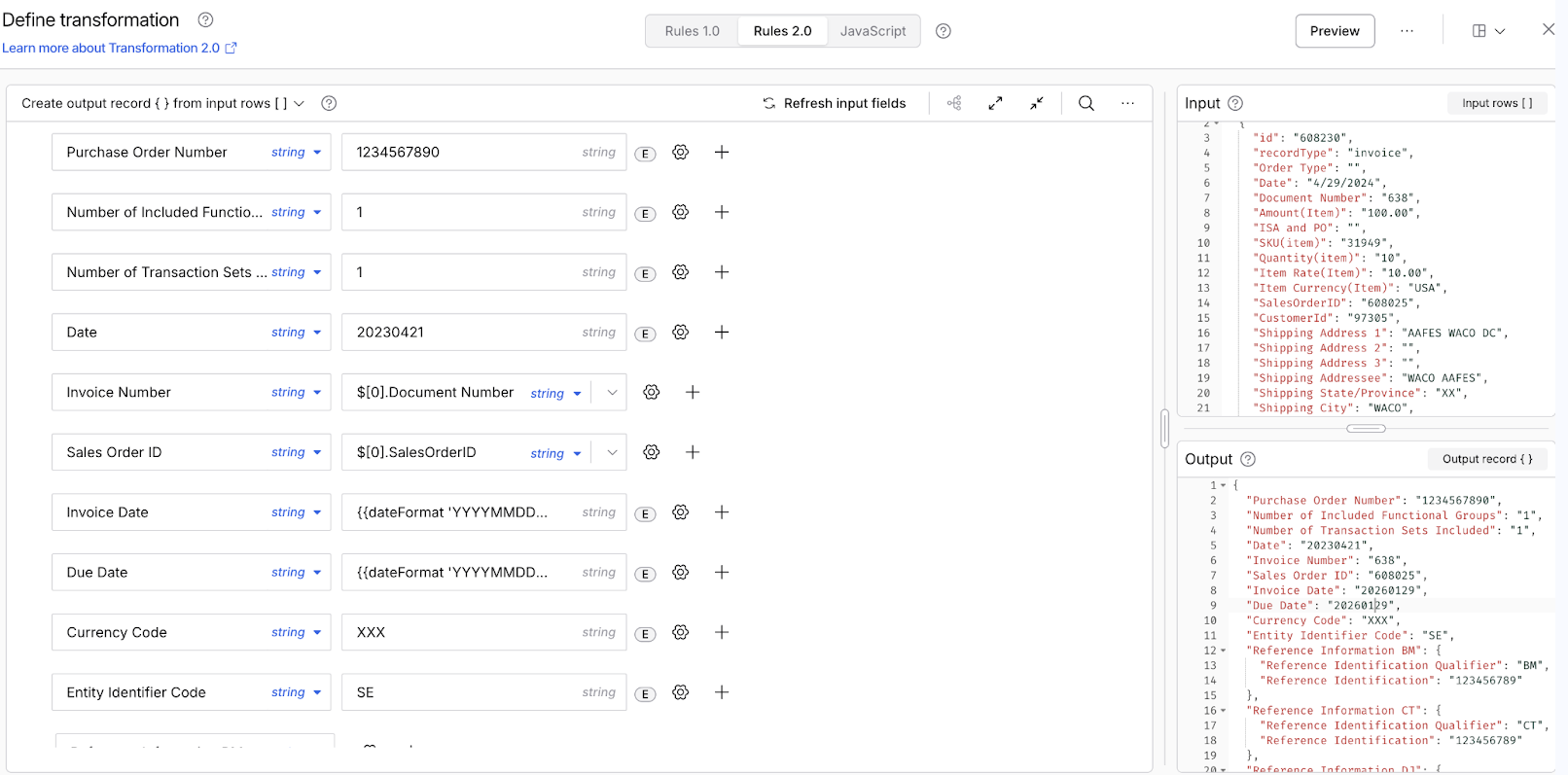
Task: Change data type of Currency Code field
Action: click(x=297, y=633)
